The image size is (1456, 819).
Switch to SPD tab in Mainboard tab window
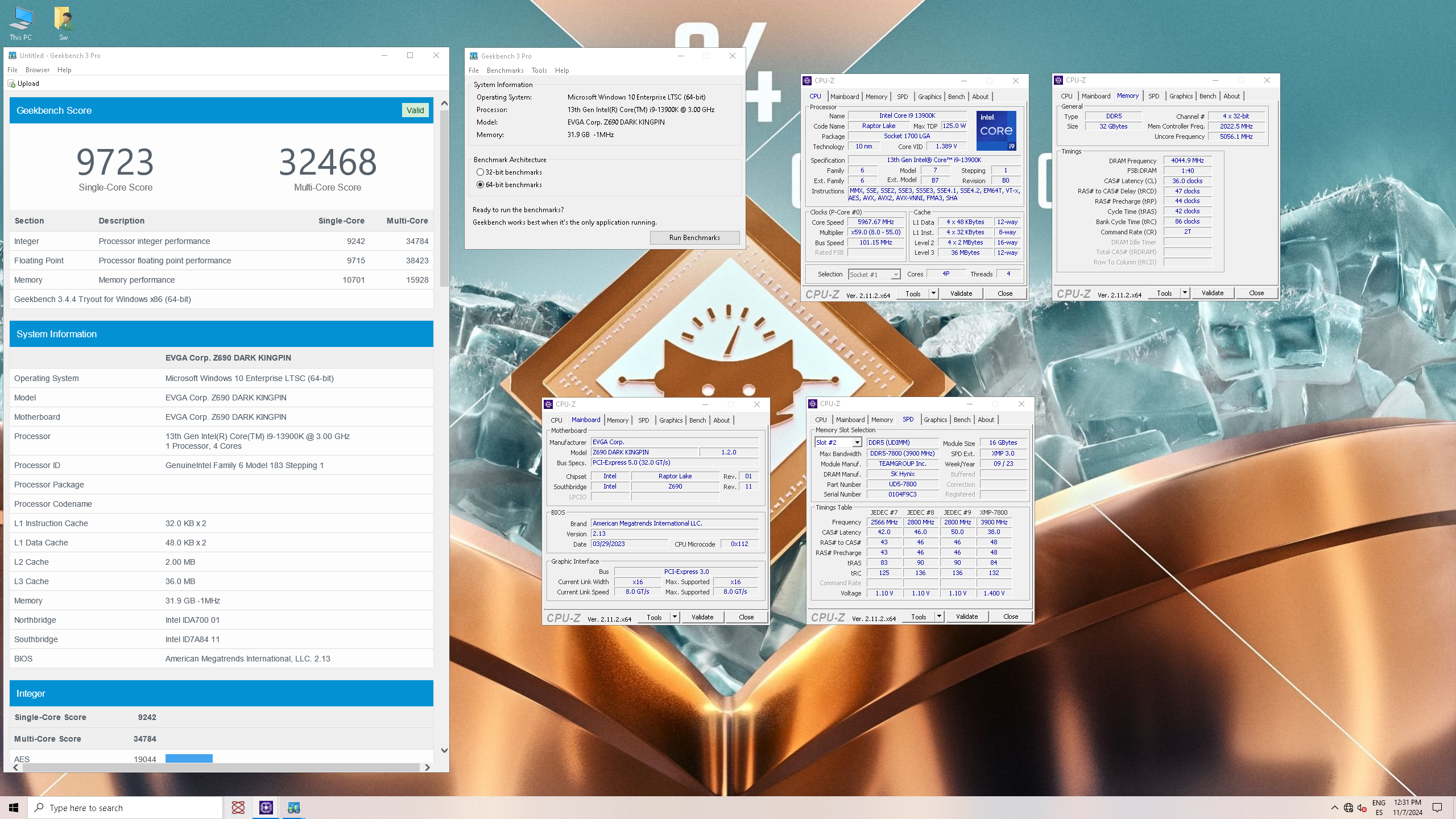643,420
